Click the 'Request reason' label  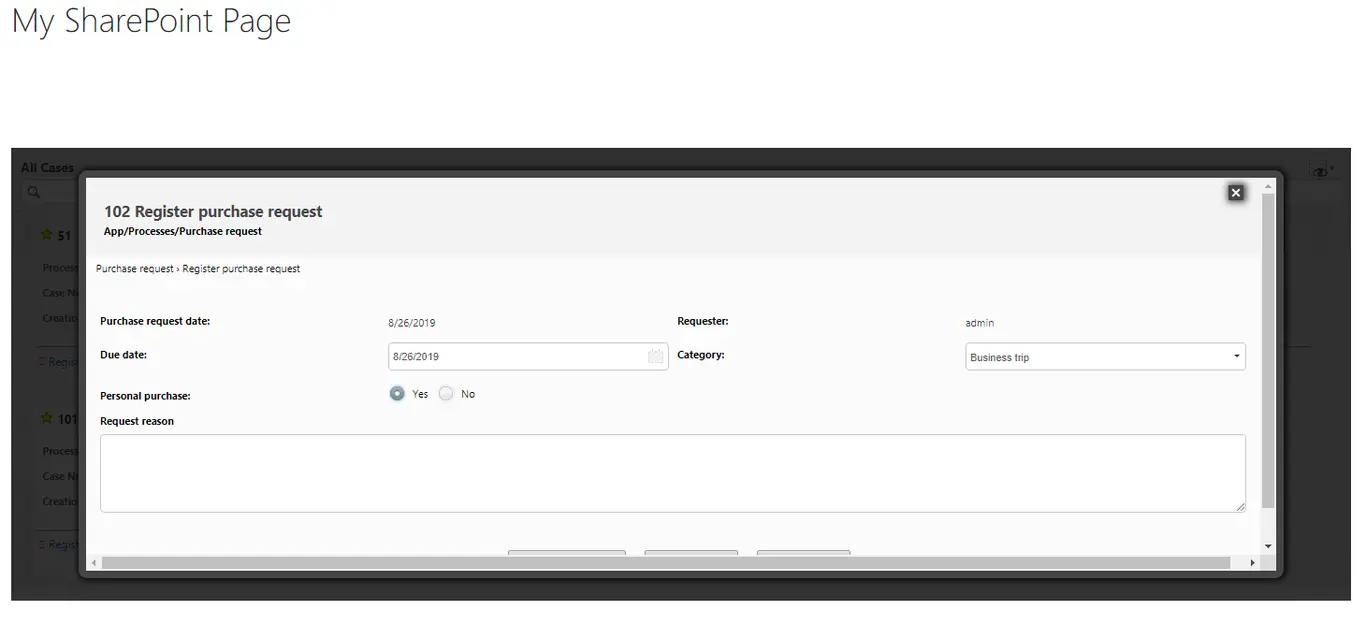137,421
